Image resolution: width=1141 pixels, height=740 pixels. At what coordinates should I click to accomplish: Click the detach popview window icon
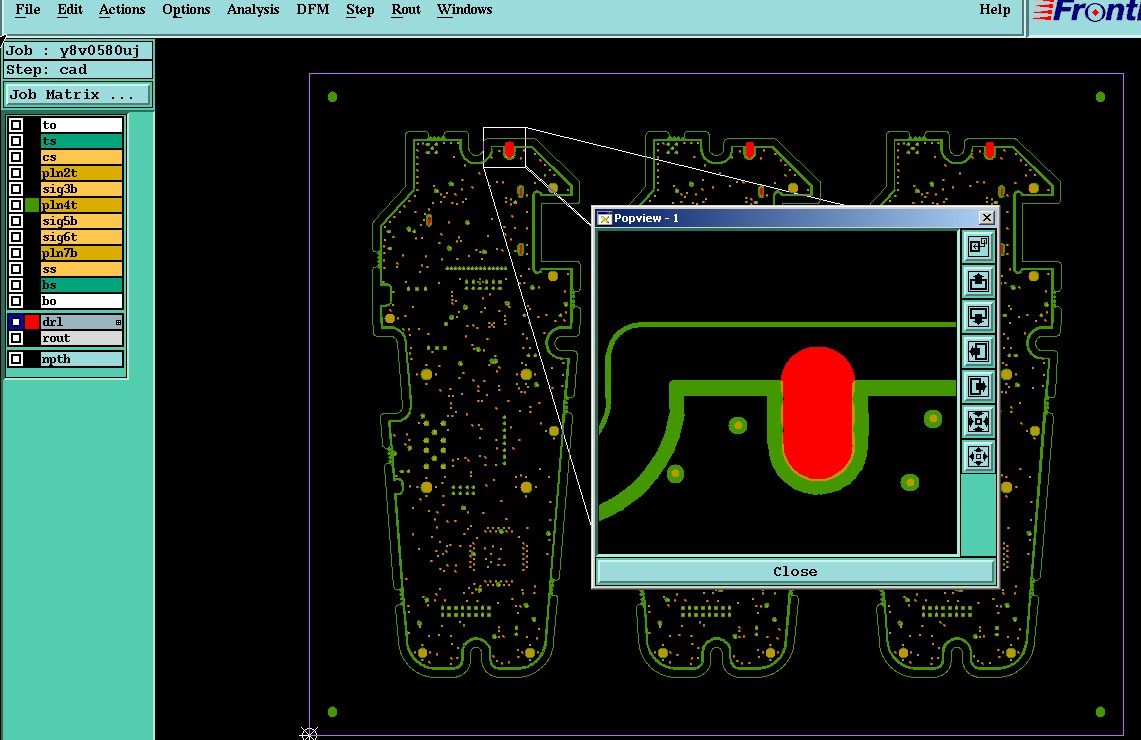(x=978, y=247)
